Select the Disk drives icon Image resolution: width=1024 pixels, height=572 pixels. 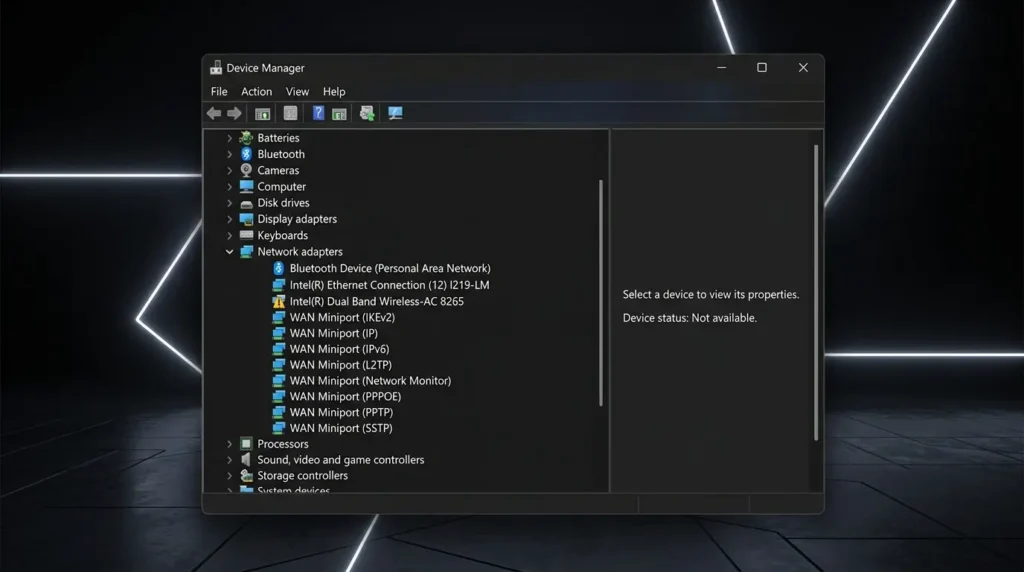(246, 203)
